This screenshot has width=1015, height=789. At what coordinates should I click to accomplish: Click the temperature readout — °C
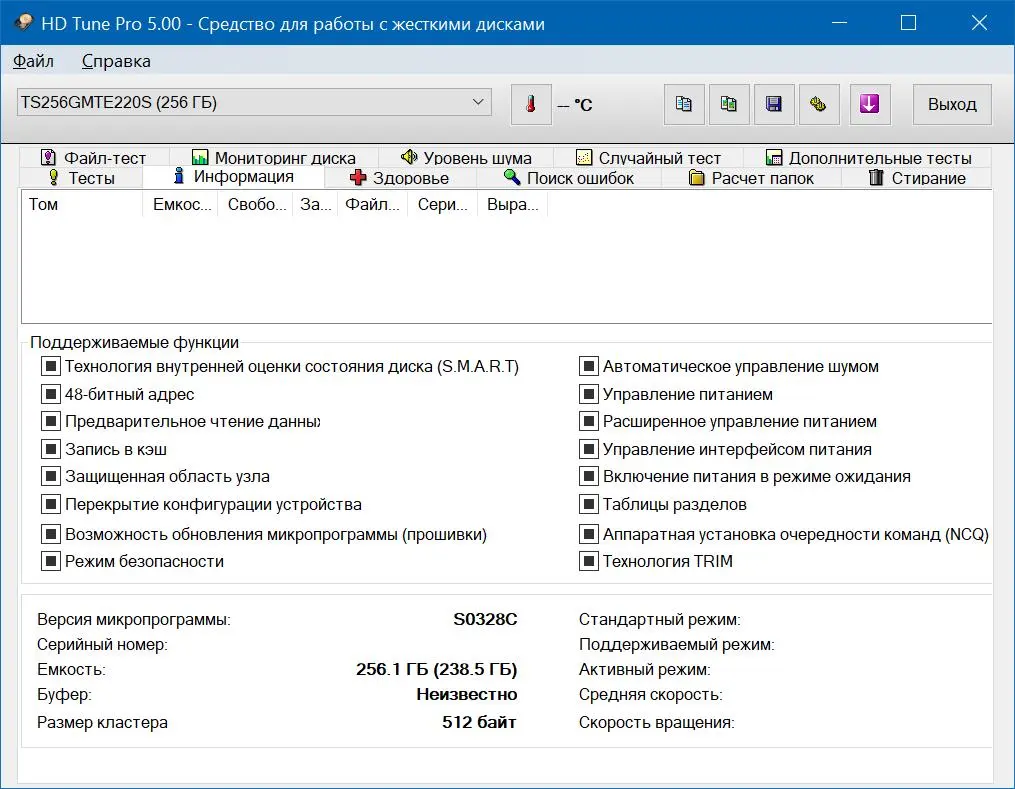tap(575, 105)
